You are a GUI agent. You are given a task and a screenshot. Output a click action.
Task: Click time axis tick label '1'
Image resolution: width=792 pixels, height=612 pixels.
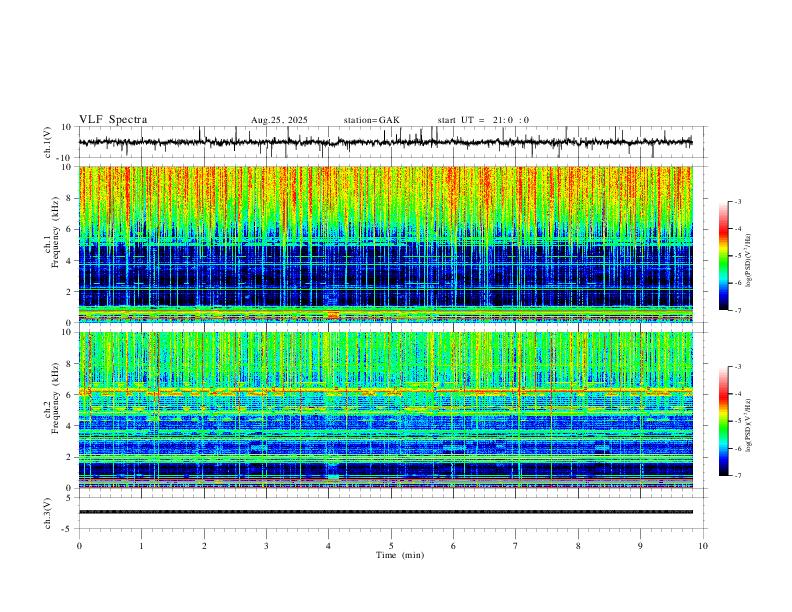pos(141,546)
